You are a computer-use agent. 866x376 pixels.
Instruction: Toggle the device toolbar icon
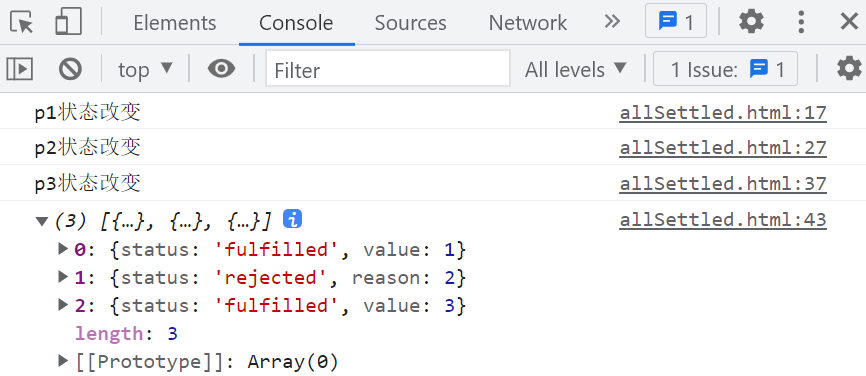(x=68, y=22)
